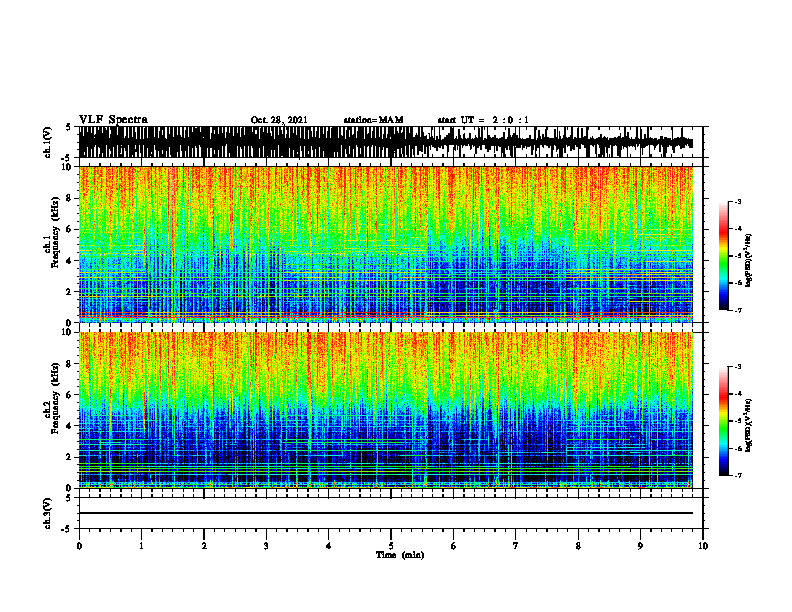
Task: Click the ch.2 frequency tick label "8"
Action: point(71,364)
